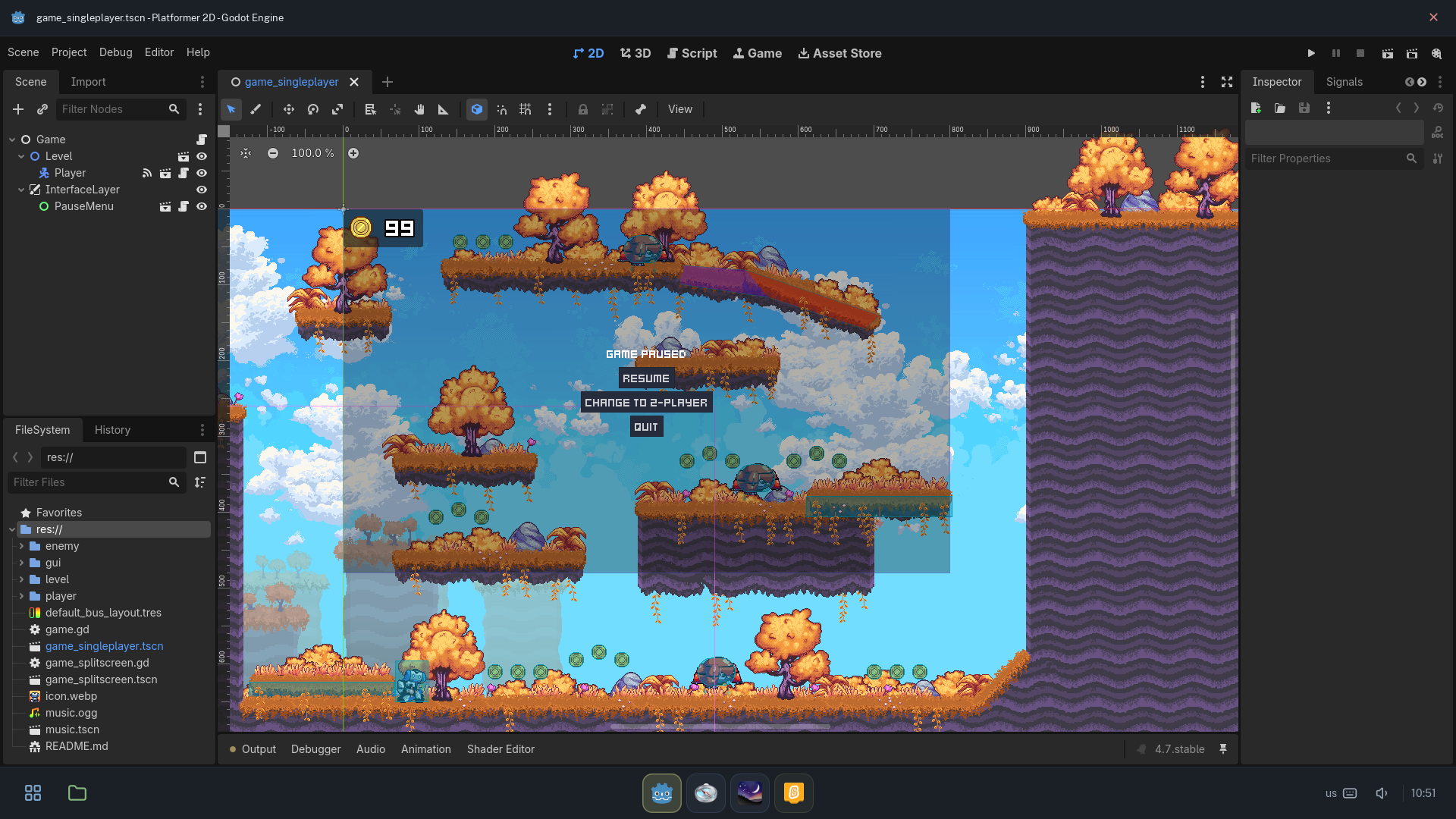Run the current scene
This screenshot has width=1456, height=819.
[1388, 53]
